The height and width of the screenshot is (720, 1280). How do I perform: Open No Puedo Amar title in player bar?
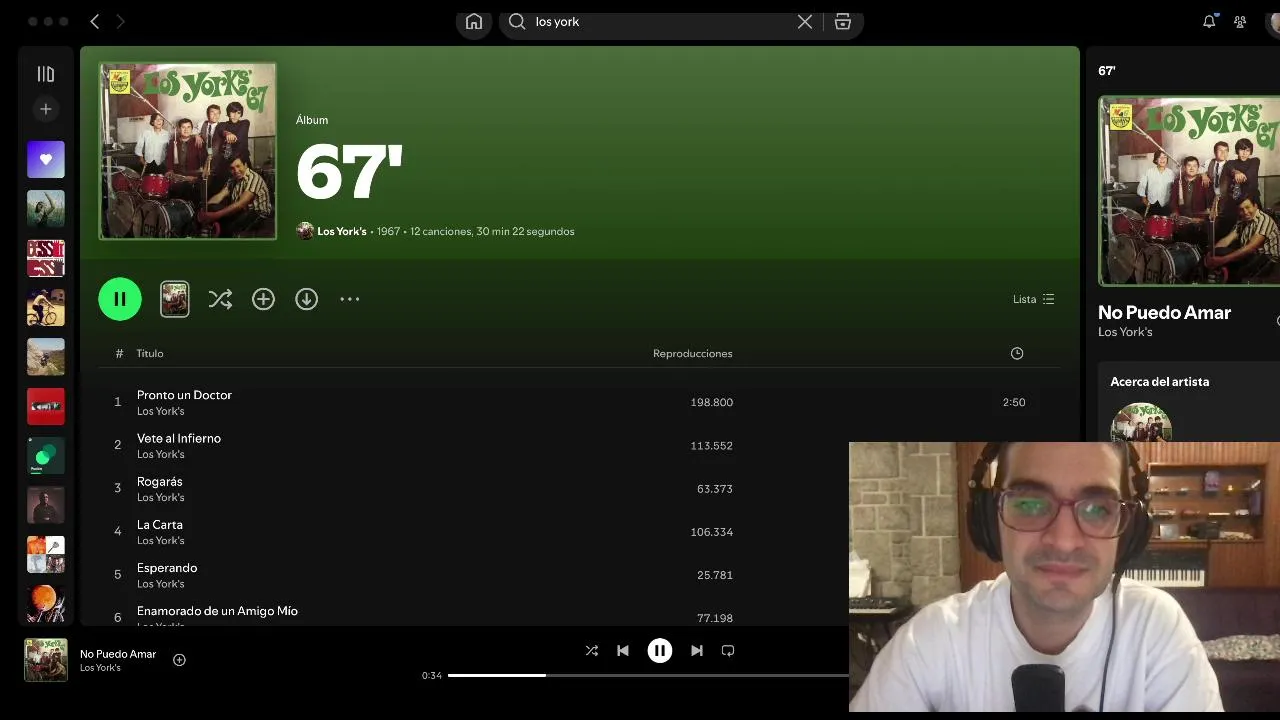click(x=118, y=654)
